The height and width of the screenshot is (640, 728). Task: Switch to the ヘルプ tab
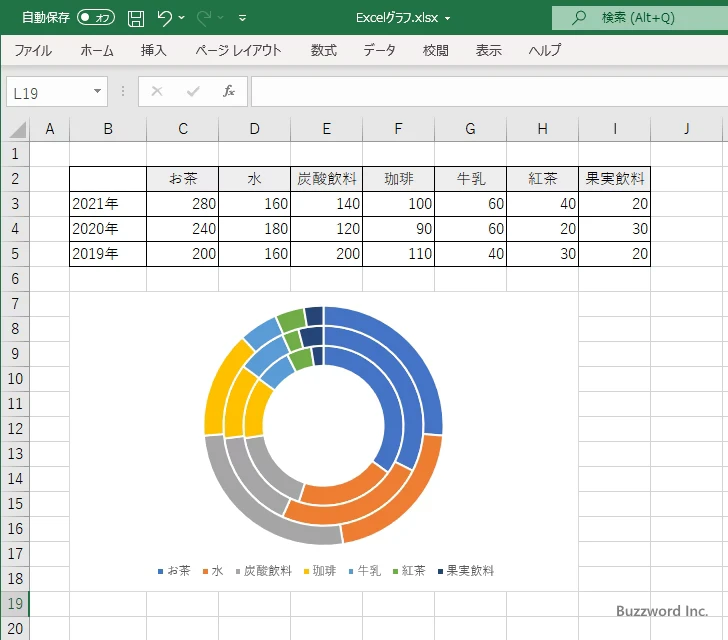click(x=545, y=50)
